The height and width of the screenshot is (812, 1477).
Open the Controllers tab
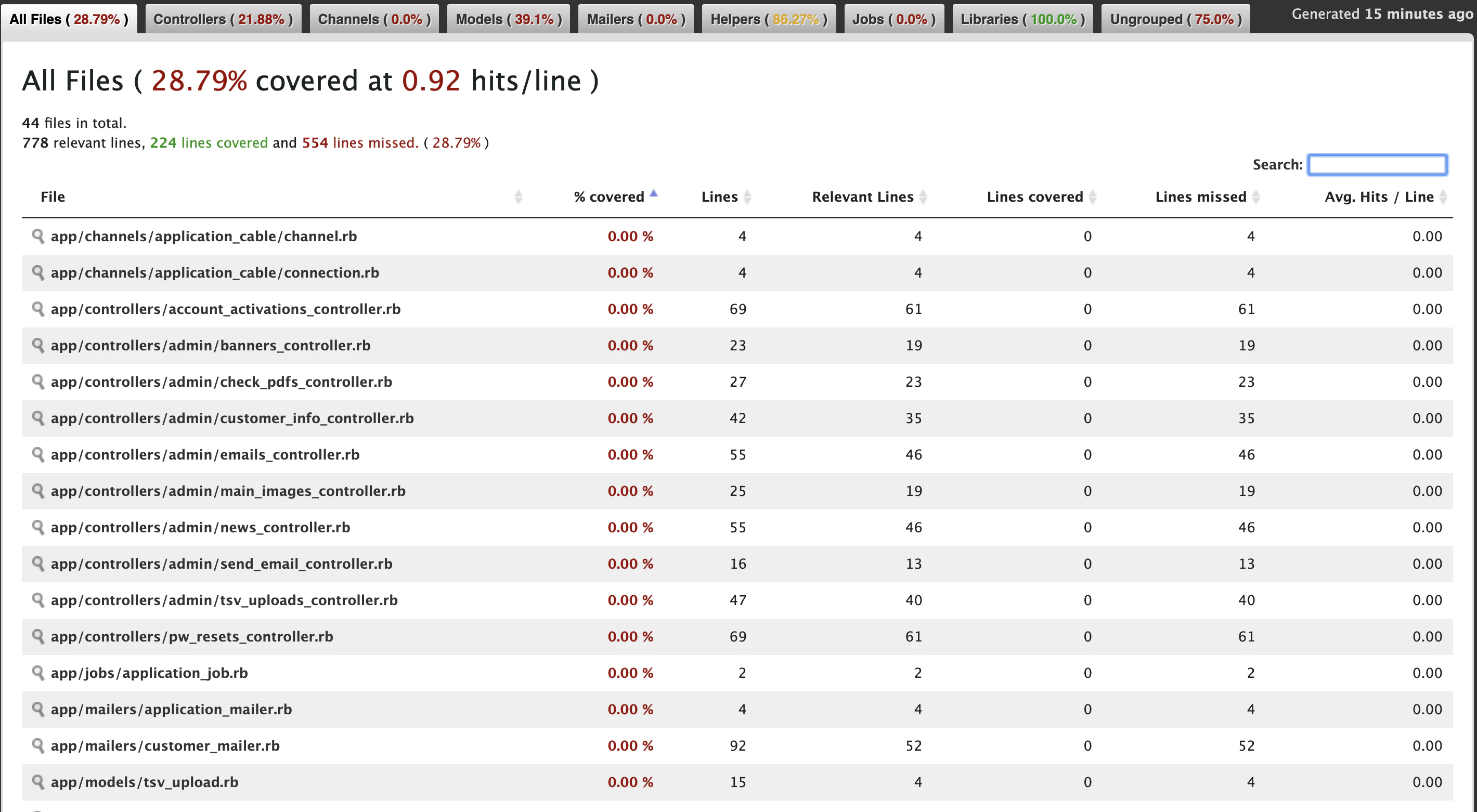click(223, 19)
